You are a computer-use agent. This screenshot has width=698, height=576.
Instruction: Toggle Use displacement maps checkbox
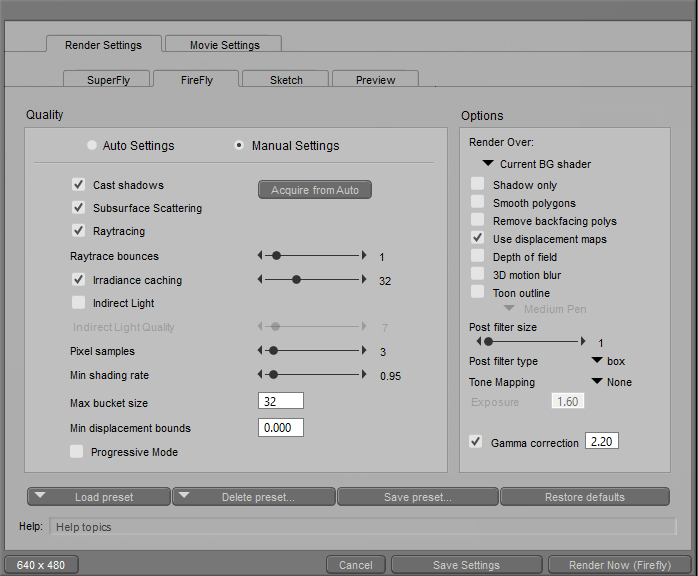(x=478, y=238)
